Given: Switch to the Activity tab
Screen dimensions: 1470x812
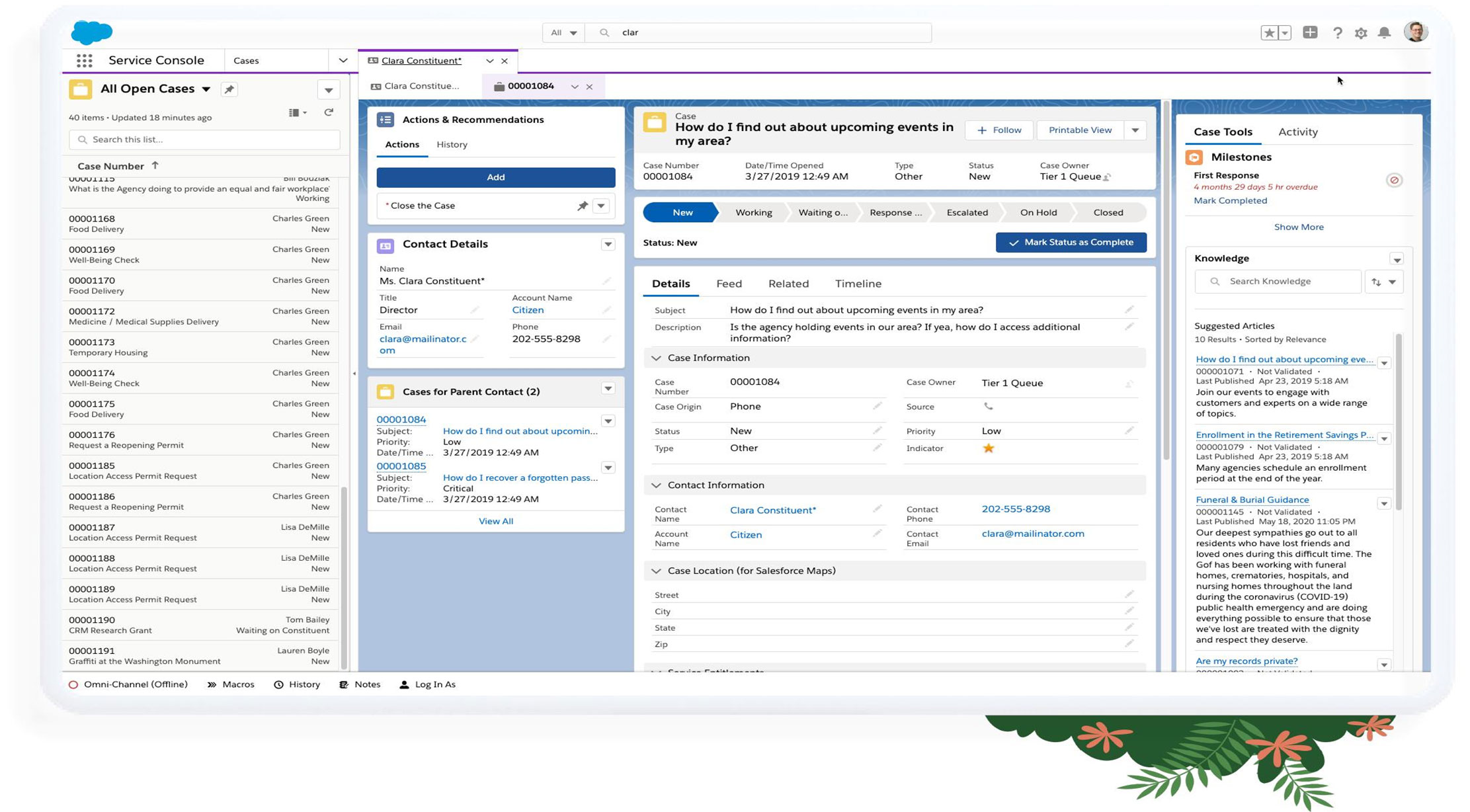Looking at the screenshot, I should 1297,132.
